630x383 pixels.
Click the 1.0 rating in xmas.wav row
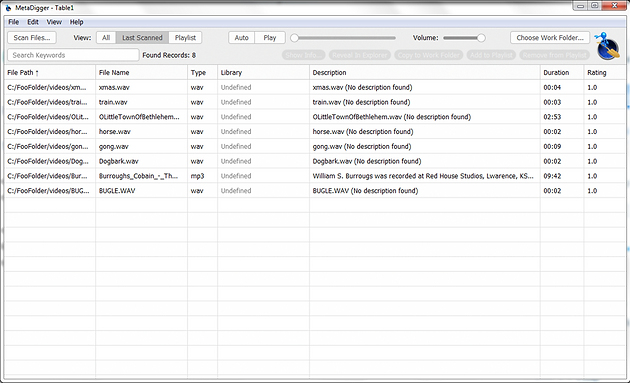(x=605, y=87)
